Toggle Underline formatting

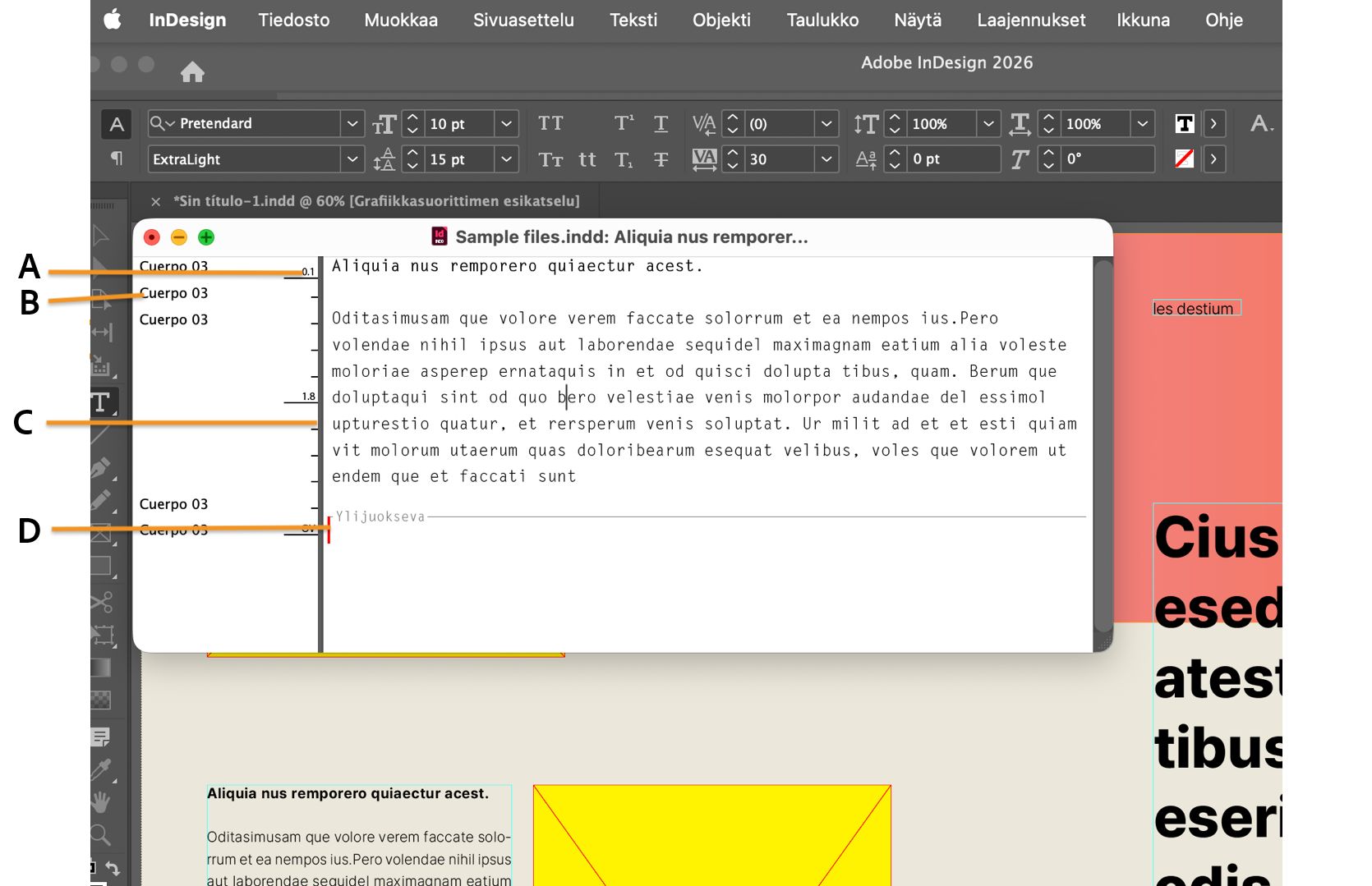661,123
